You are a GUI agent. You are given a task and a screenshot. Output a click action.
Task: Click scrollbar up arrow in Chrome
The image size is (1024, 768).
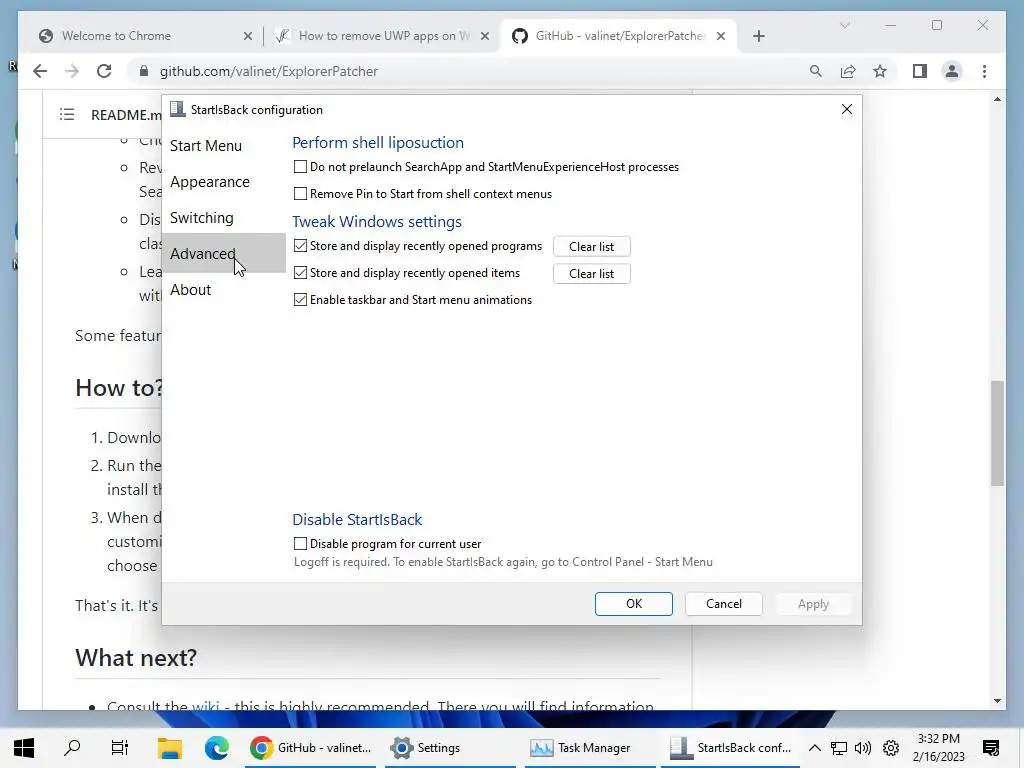[x=997, y=99]
